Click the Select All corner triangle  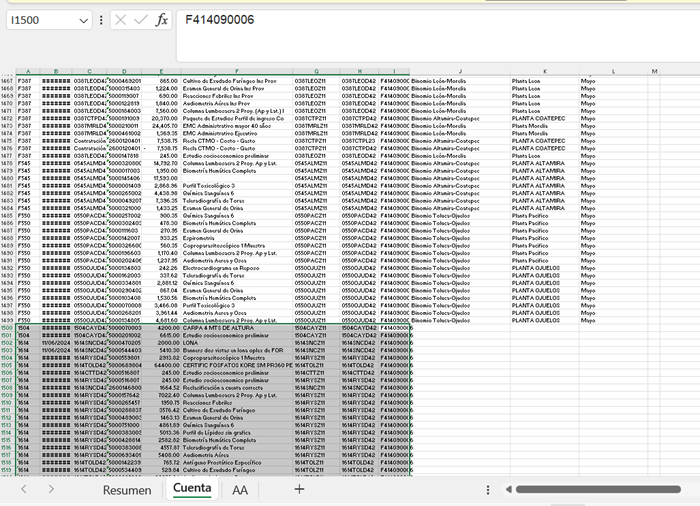pyautogui.click(x=7, y=71)
